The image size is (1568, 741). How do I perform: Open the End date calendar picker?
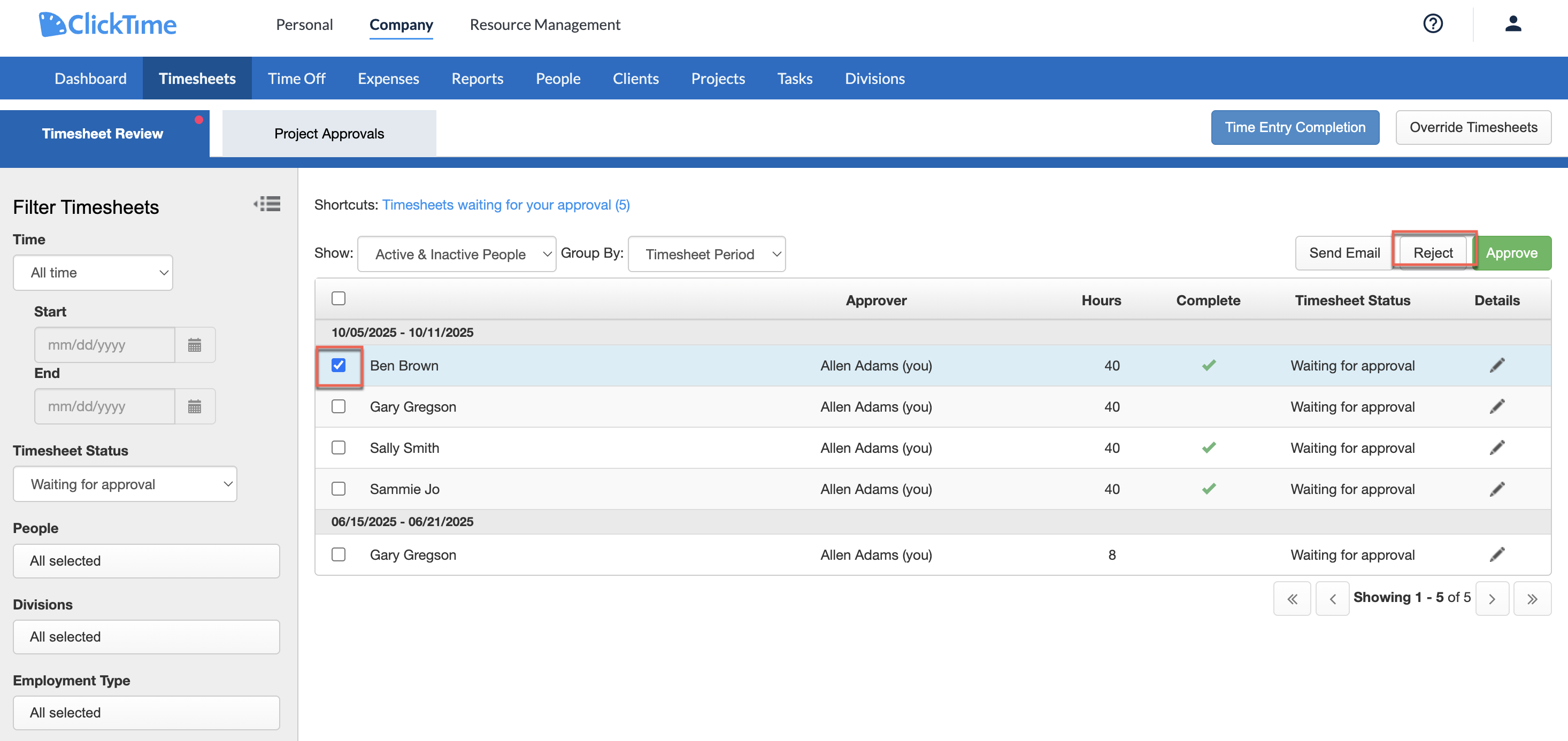(x=195, y=406)
